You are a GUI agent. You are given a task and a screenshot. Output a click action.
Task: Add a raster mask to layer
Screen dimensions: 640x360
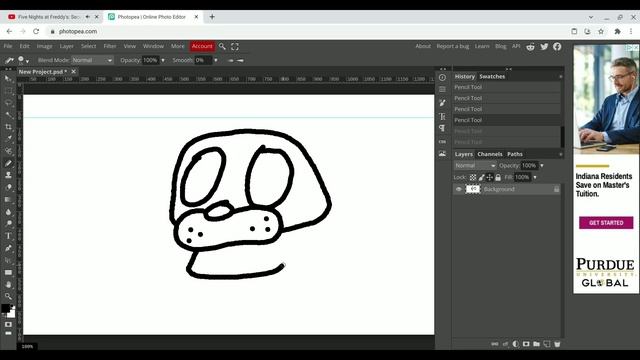pyautogui.click(x=526, y=344)
